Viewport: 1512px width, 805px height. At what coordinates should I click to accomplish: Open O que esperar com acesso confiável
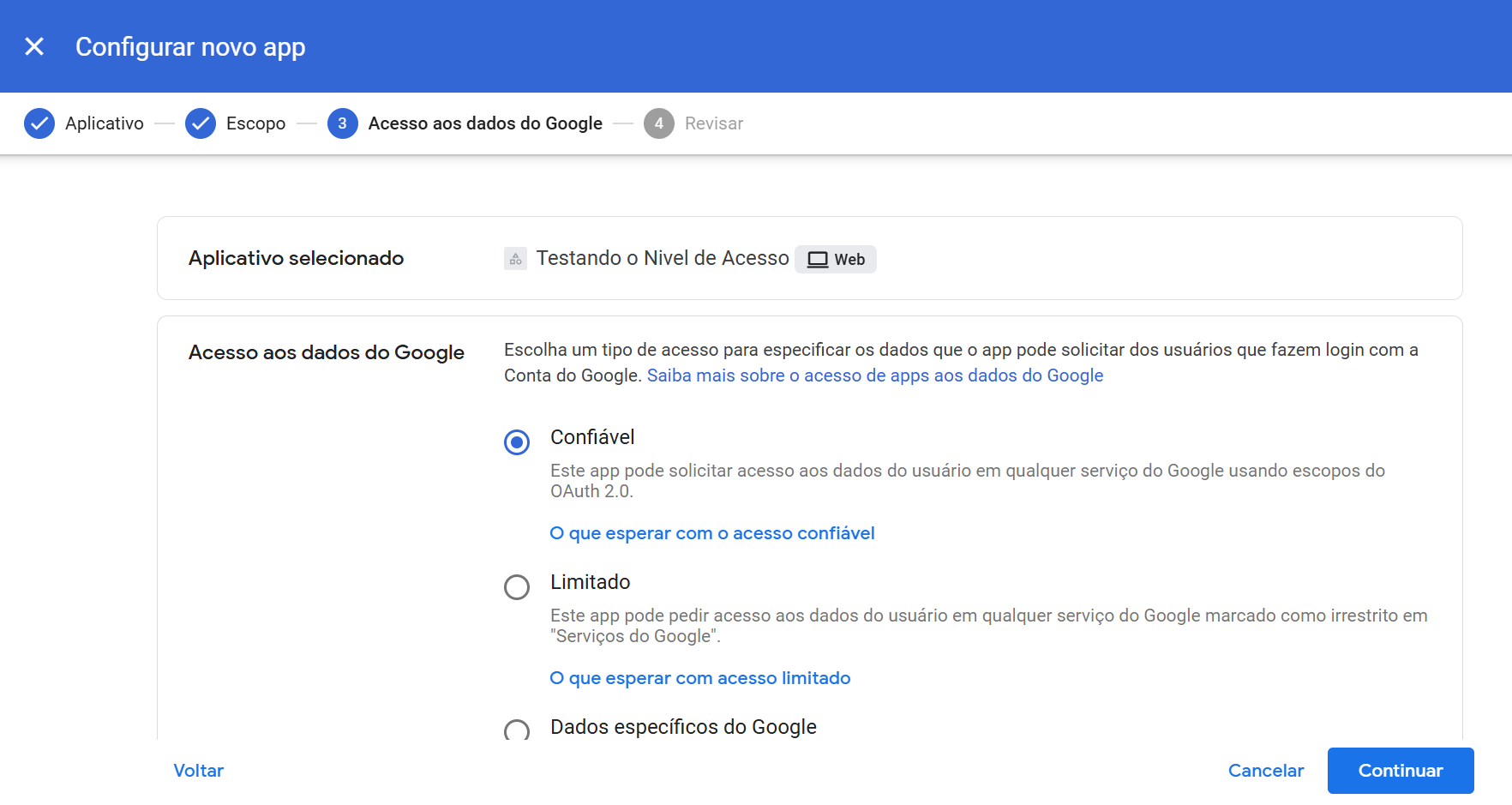click(x=711, y=533)
